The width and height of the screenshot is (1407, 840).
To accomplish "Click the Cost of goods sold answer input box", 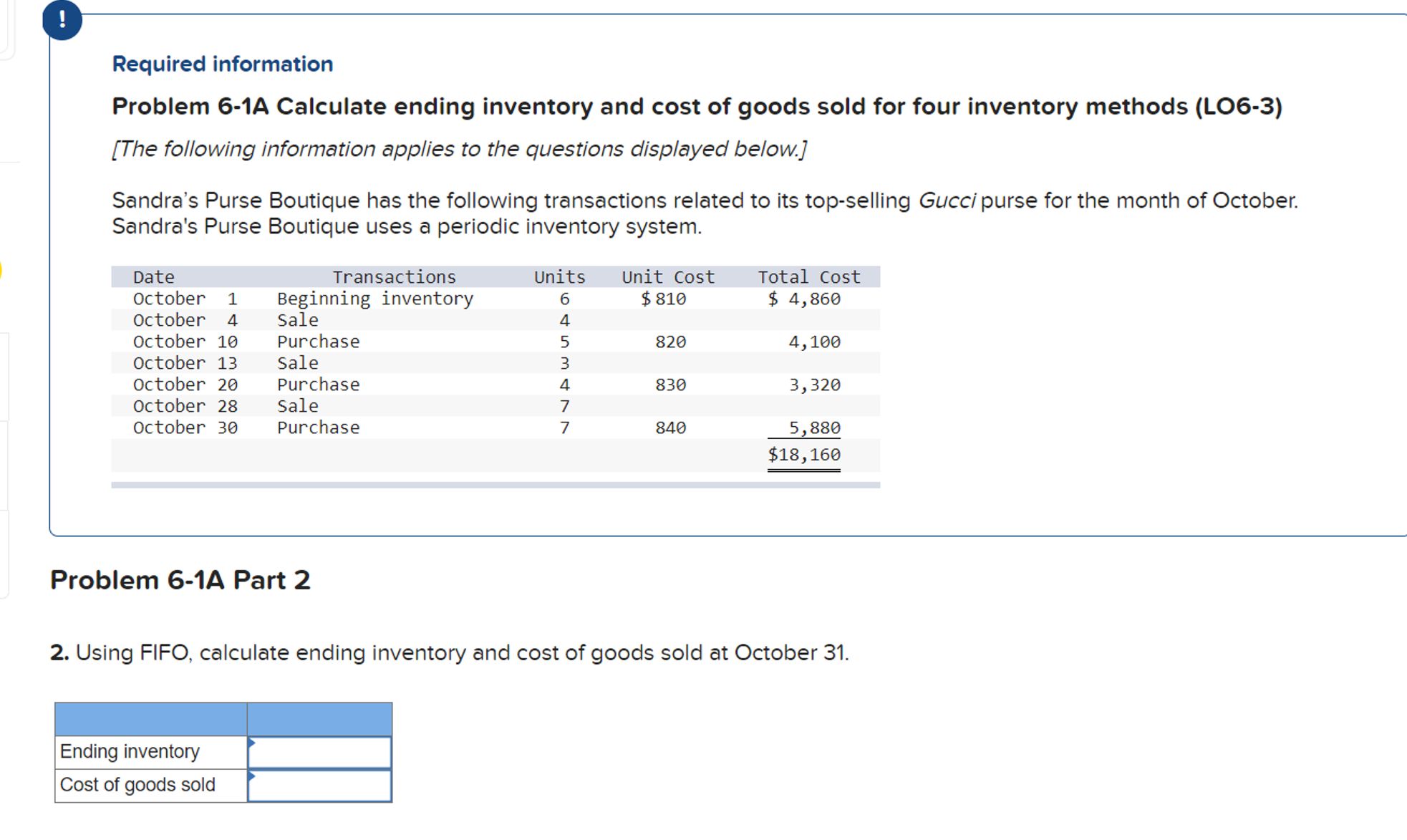I will (x=320, y=785).
